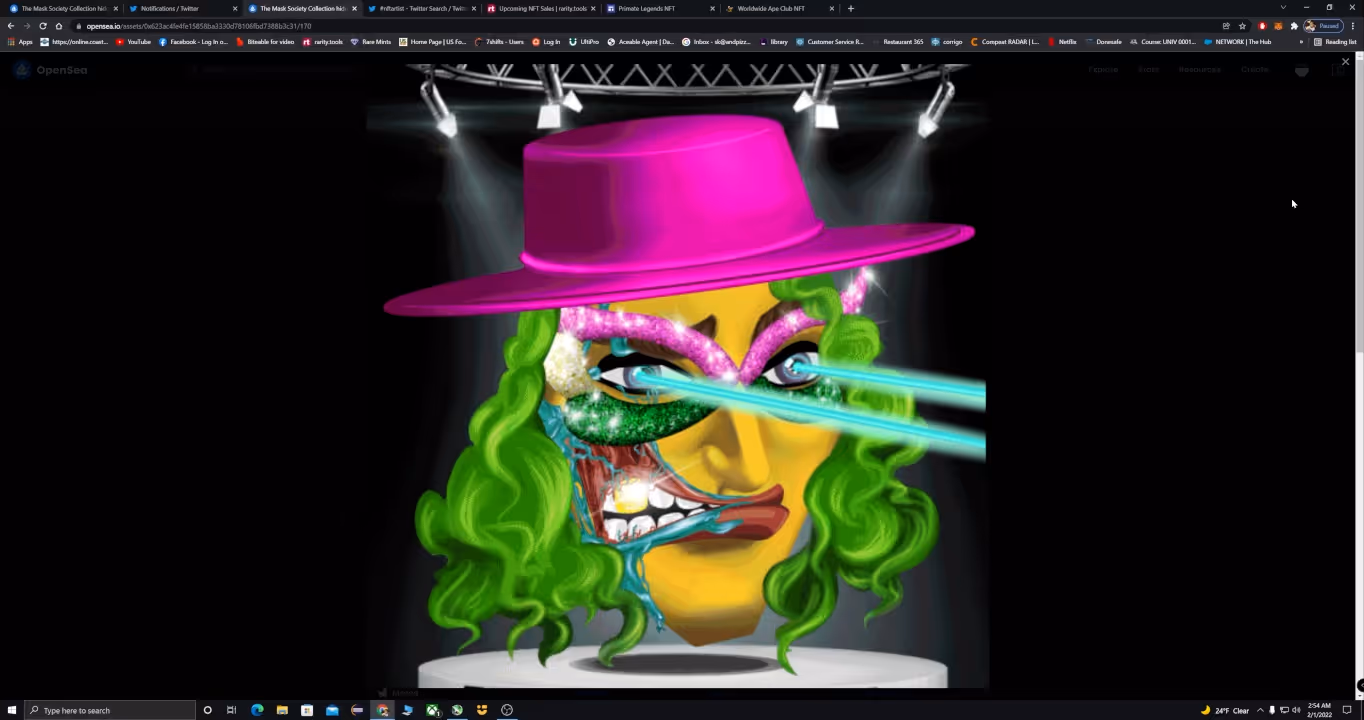Click the Windows taskbar search box
The height and width of the screenshot is (720, 1364).
pyautogui.click(x=110, y=710)
